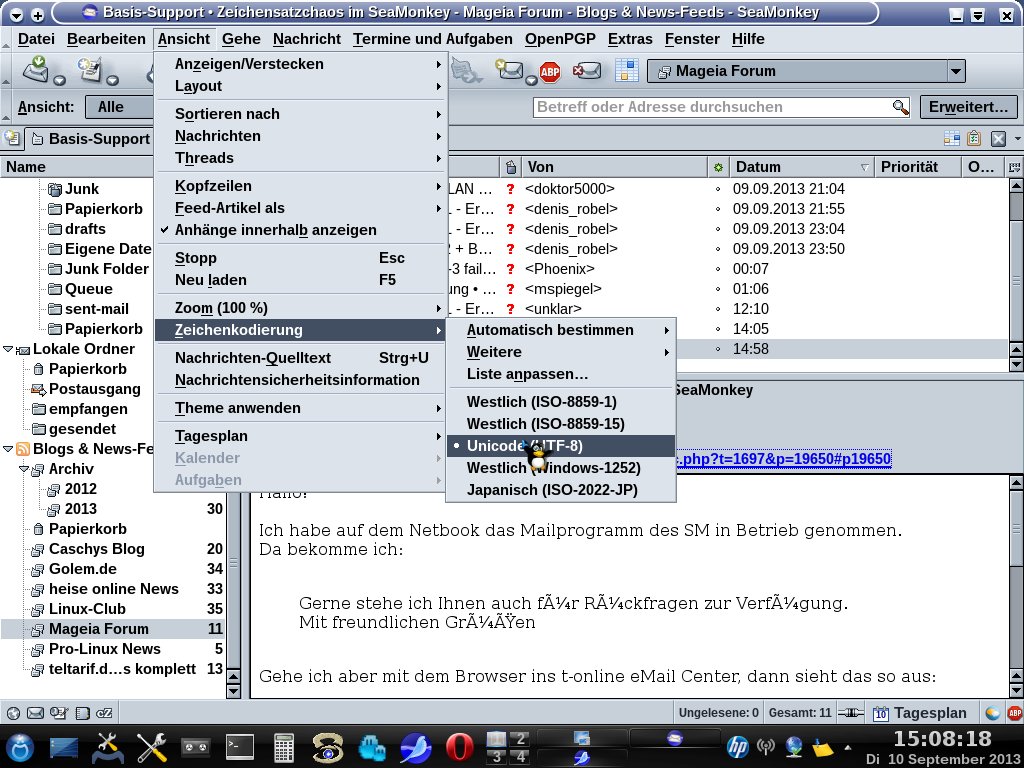Open the forum link ending p19650
Viewport: 1024px width, 768px height.
click(784, 458)
